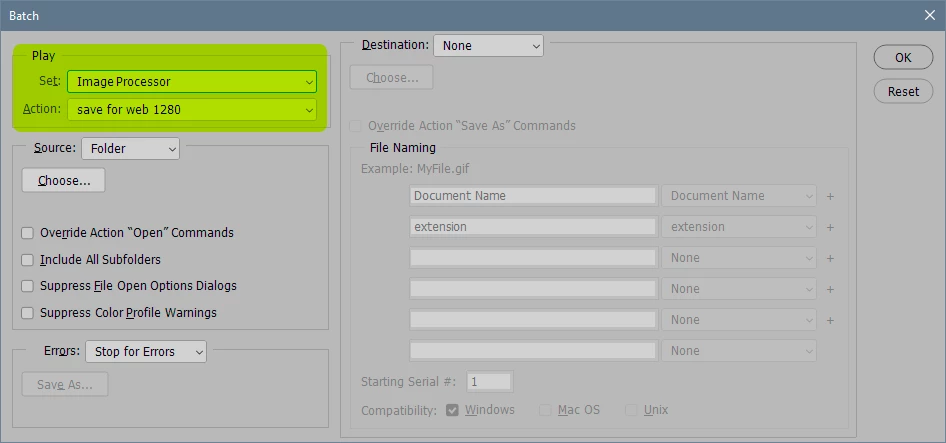This screenshot has height=443, width=946.
Task: Click plus sign beside extension dropdown
Action: tap(830, 228)
